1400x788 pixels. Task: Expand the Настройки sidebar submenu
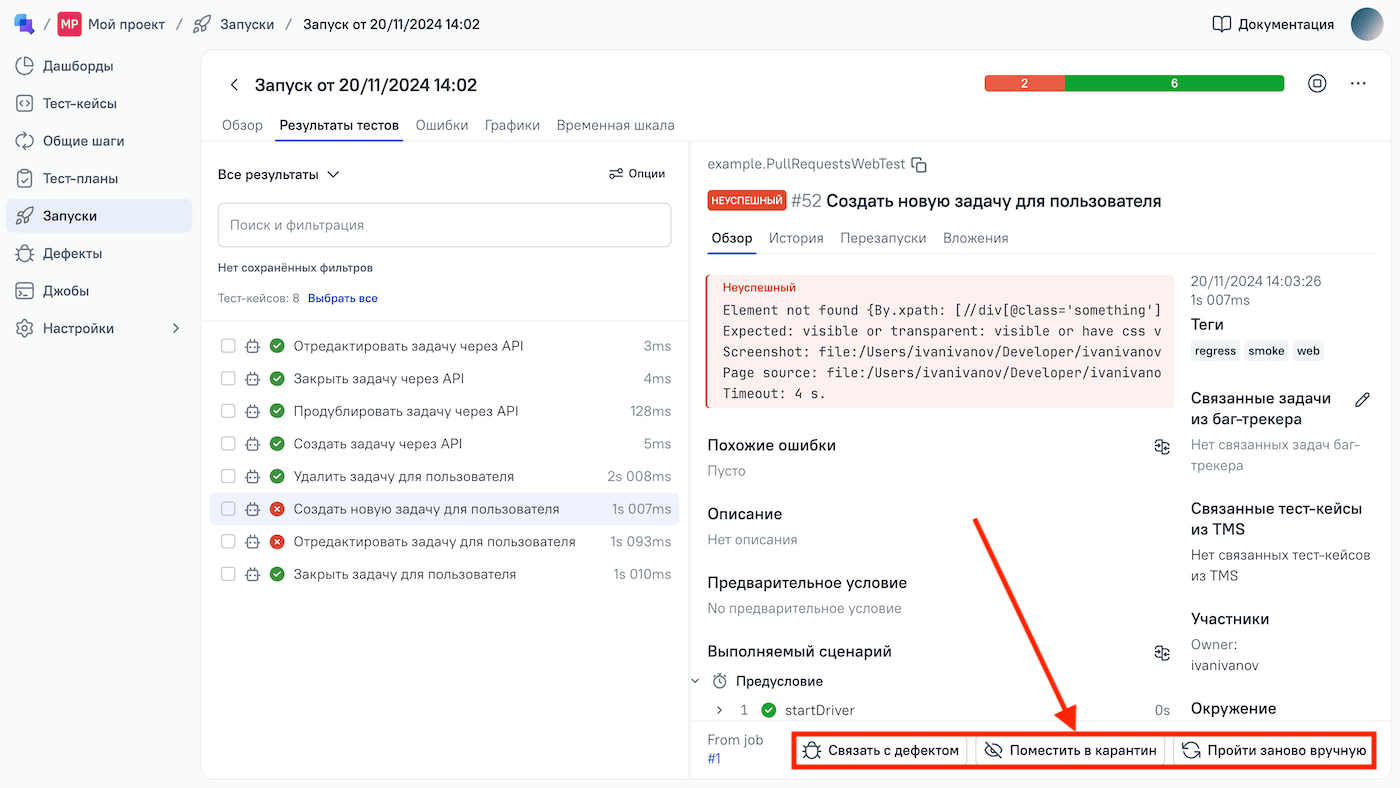(176, 328)
